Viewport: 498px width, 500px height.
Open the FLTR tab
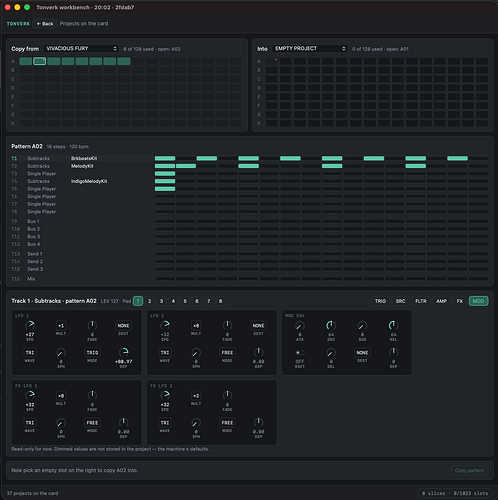click(x=421, y=301)
